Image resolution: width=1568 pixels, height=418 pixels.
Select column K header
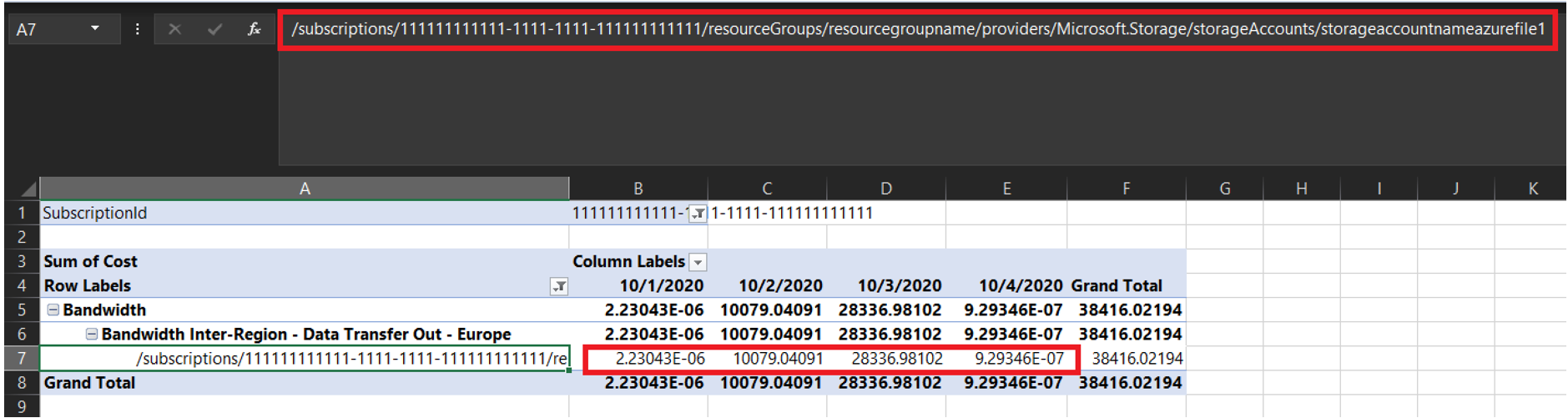pos(1532,189)
